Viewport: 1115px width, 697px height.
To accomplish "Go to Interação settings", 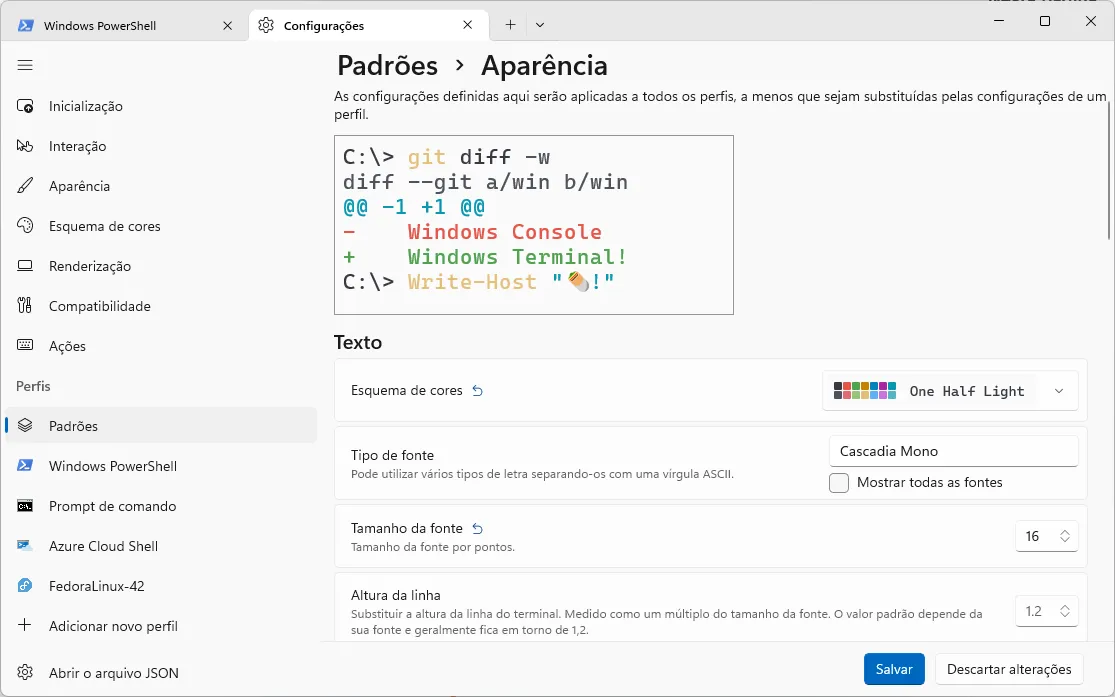I will (161, 146).
